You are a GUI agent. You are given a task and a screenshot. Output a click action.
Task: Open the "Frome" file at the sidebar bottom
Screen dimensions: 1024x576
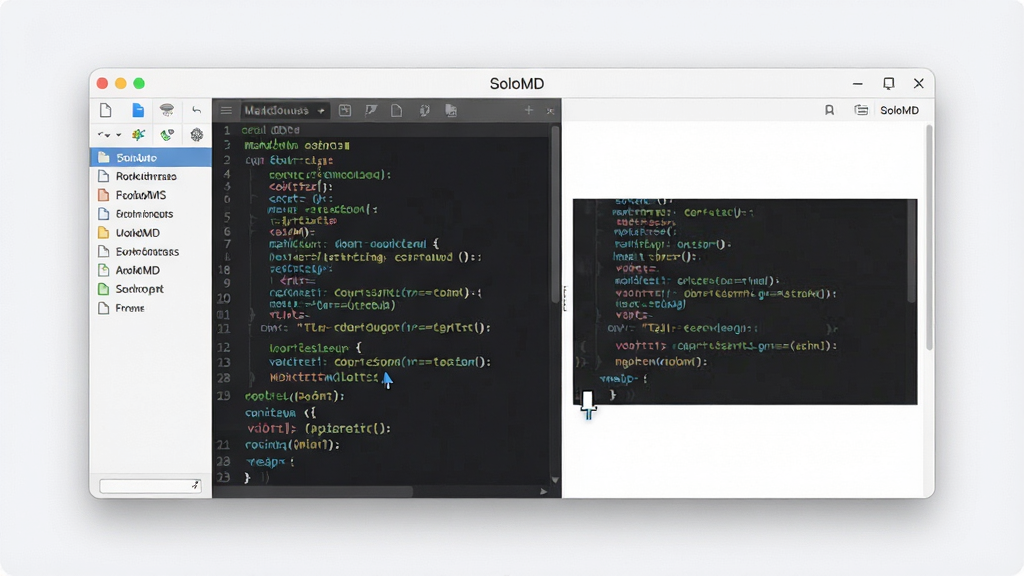pos(151,308)
